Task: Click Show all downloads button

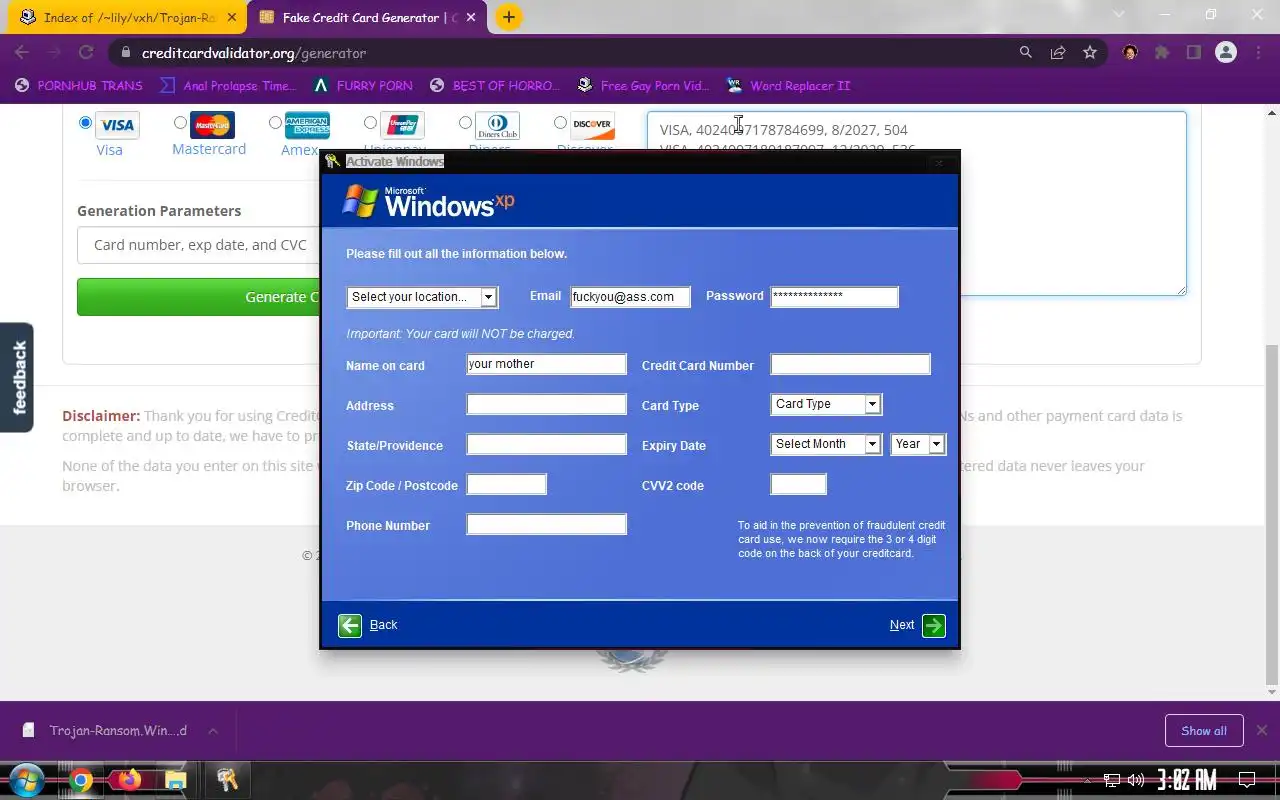Action: tap(1204, 731)
